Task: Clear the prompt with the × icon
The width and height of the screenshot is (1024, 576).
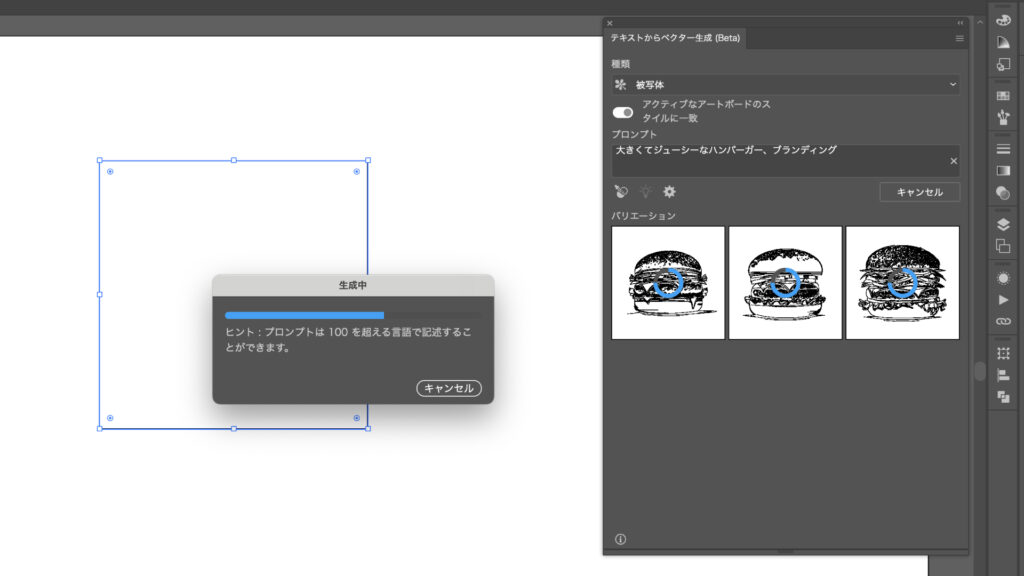Action: (953, 160)
